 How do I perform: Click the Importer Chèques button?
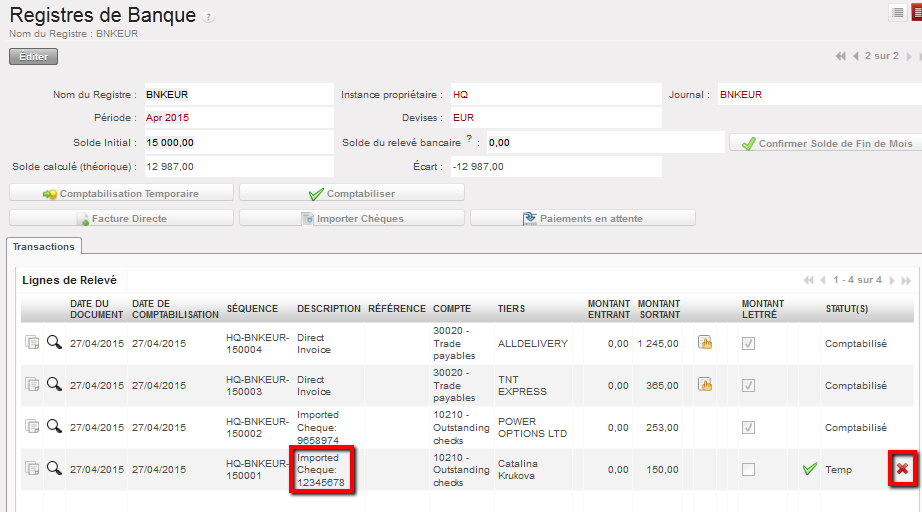coord(351,218)
